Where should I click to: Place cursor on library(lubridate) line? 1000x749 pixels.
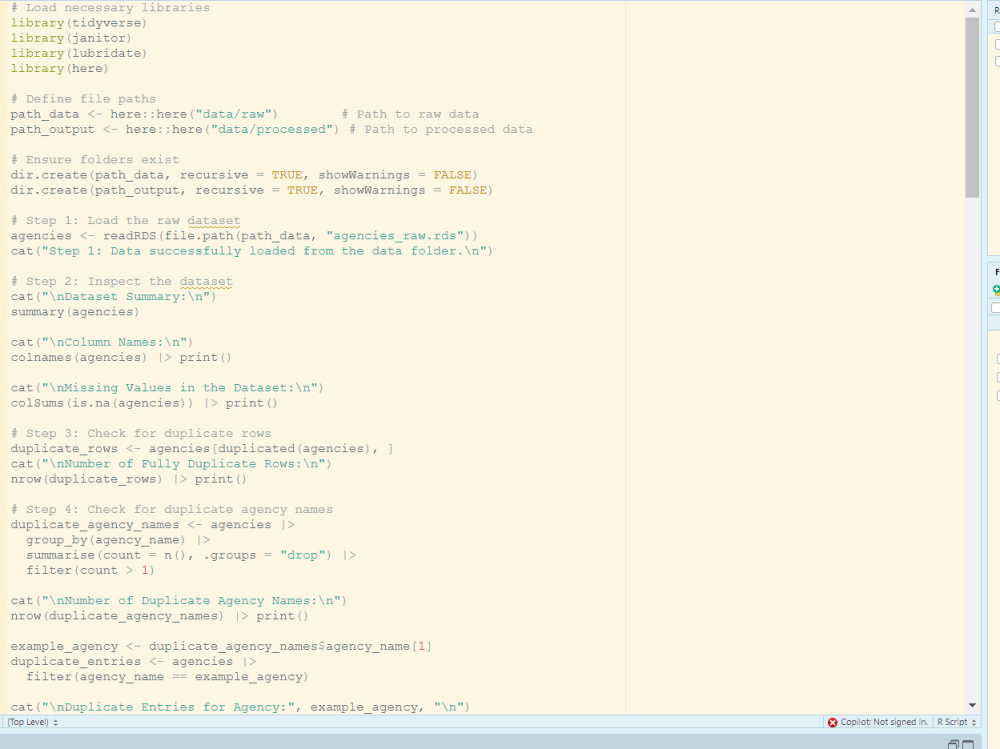(x=78, y=54)
